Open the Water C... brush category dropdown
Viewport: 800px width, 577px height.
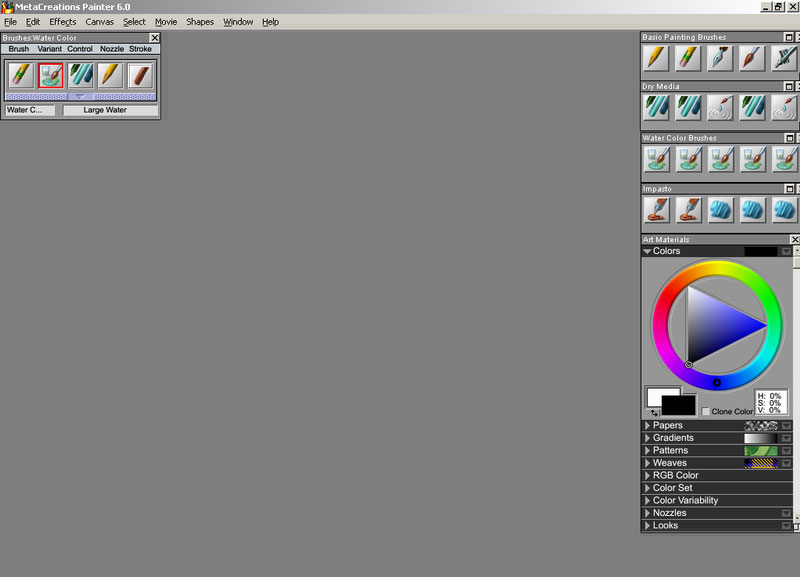30,110
